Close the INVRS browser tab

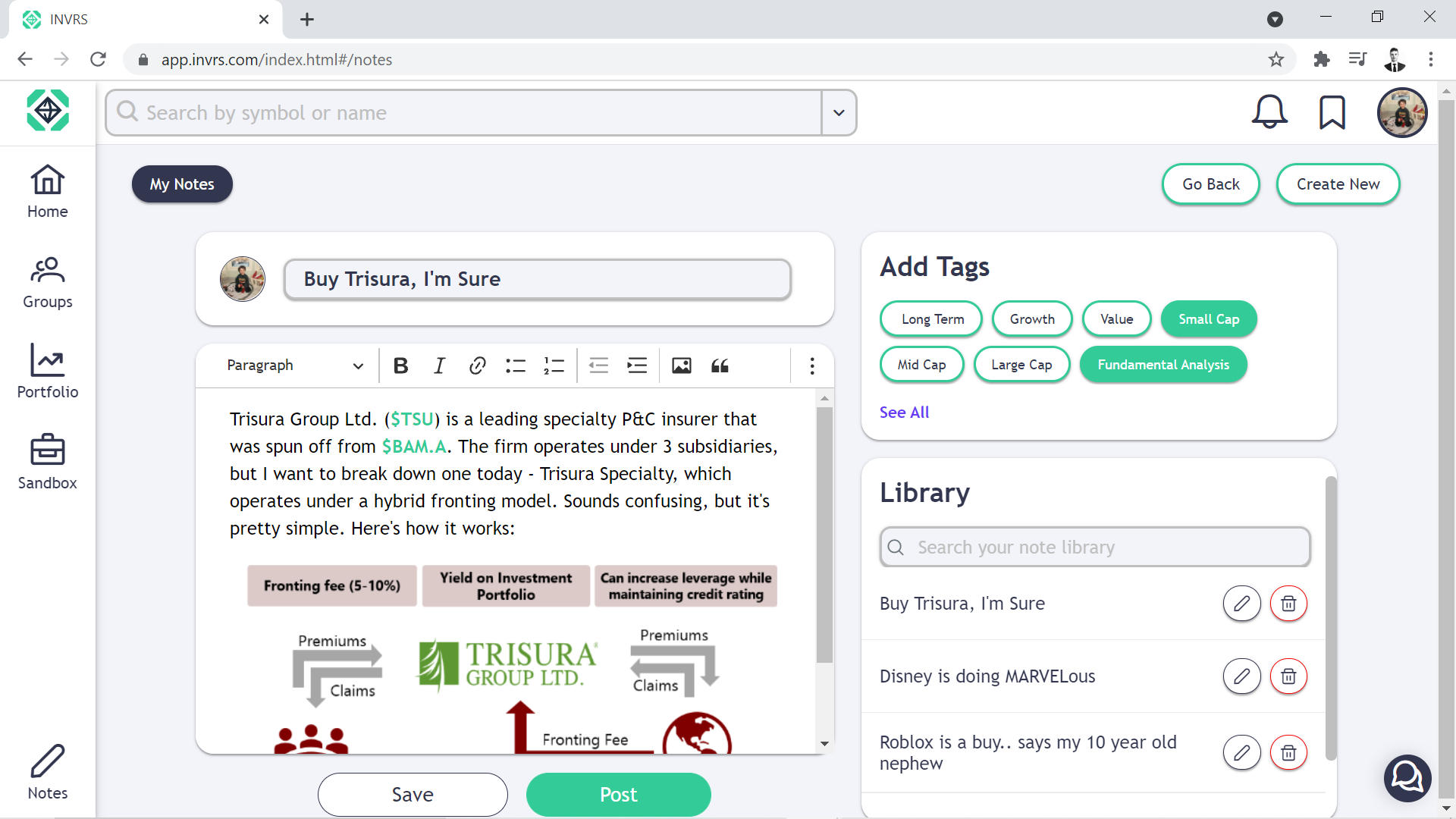tap(264, 19)
